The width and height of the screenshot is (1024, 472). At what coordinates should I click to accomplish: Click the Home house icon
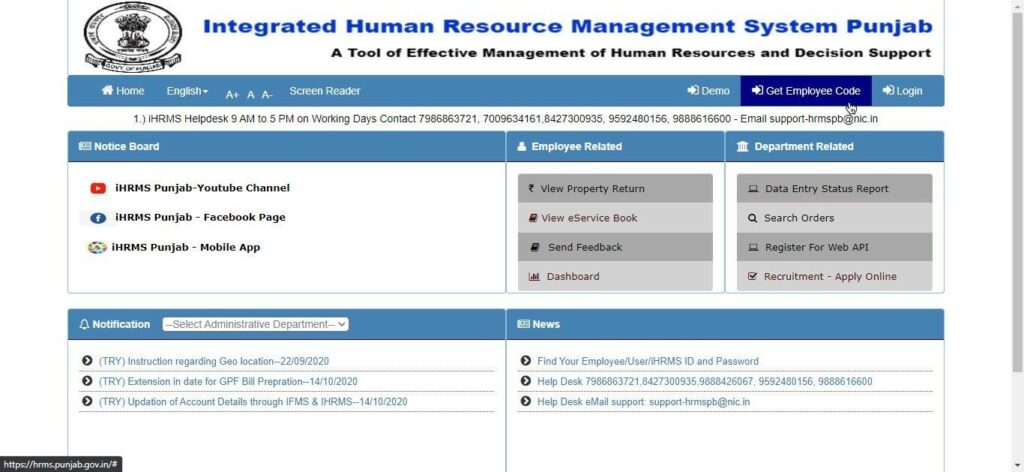coord(108,91)
